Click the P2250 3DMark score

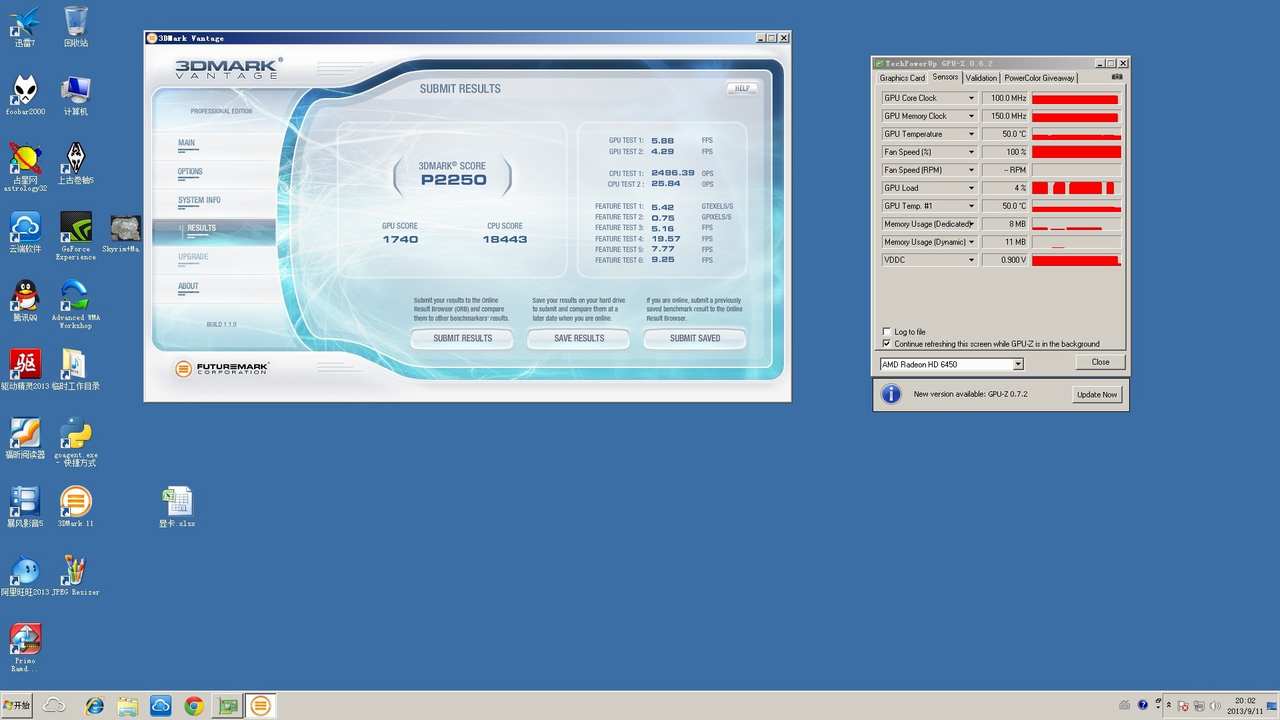click(x=453, y=180)
